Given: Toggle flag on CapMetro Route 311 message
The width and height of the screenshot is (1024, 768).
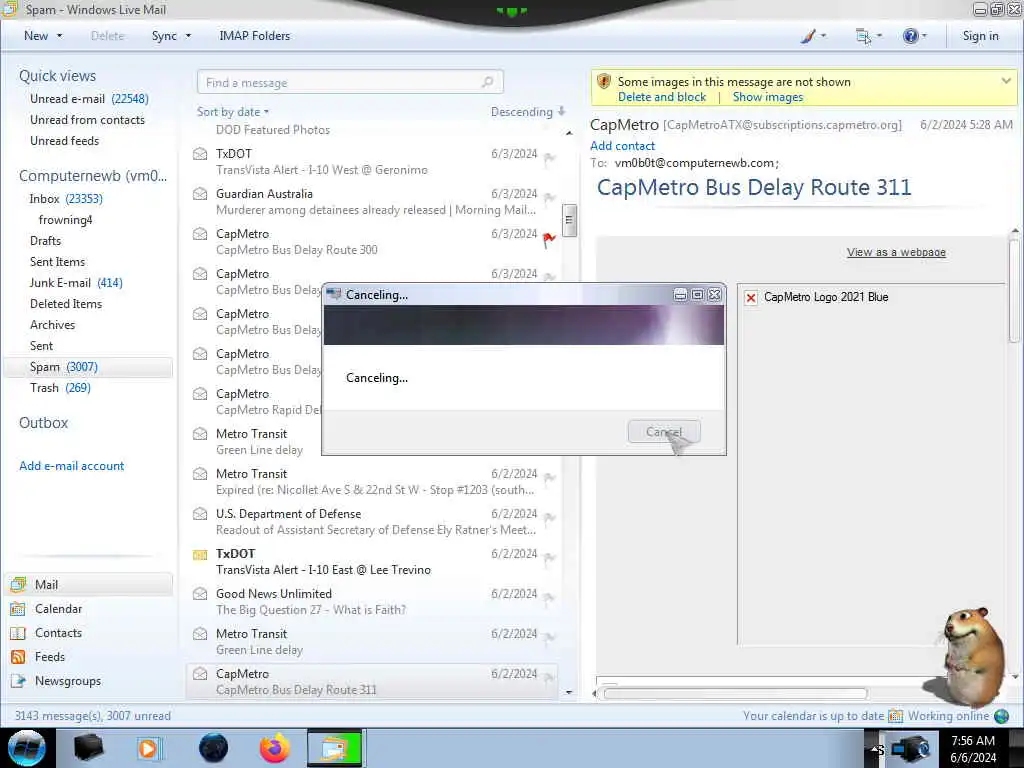Looking at the screenshot, I should tap(549, 679).
